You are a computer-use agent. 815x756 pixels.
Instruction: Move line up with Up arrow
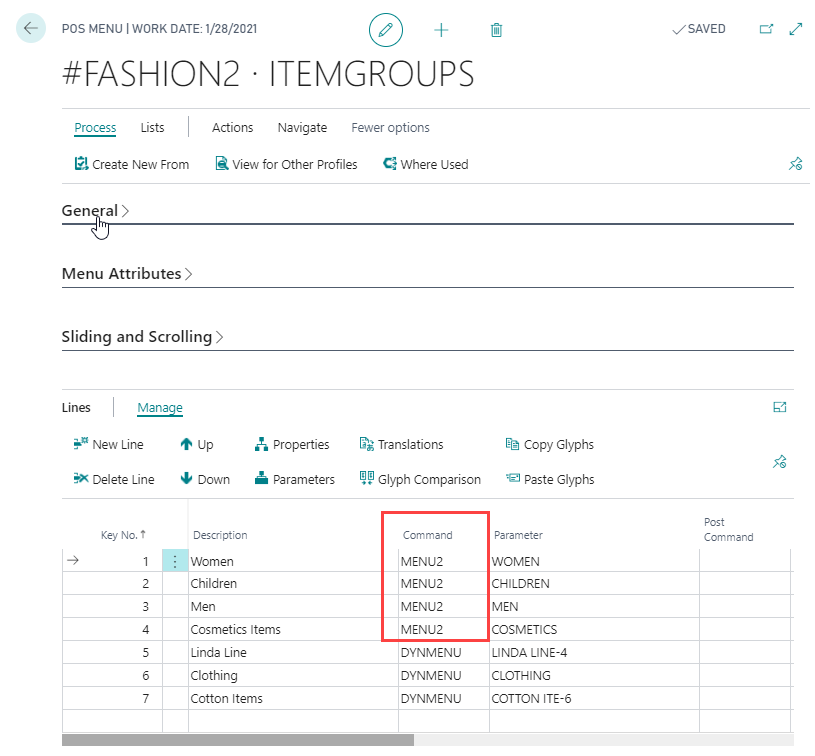click(x=196, y=445)
